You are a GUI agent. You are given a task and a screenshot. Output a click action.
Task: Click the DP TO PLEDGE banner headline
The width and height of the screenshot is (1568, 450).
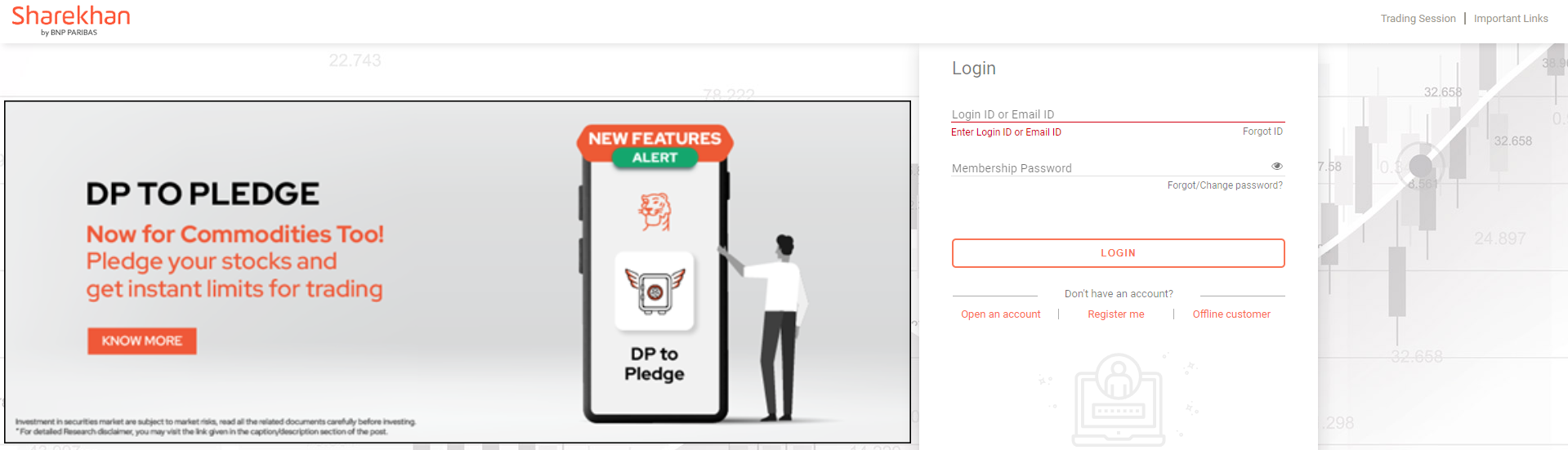(x=203, y=194)
